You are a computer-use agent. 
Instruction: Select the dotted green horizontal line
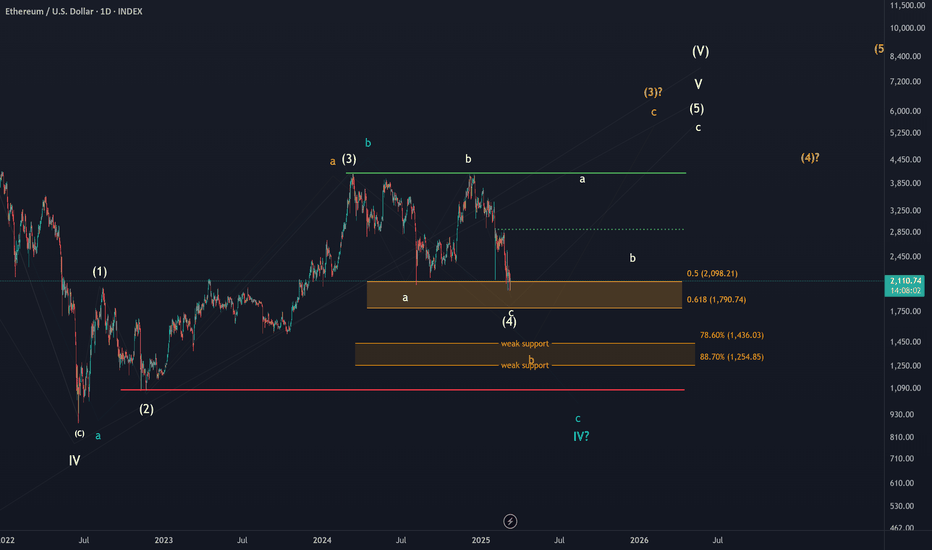[590, 230]
